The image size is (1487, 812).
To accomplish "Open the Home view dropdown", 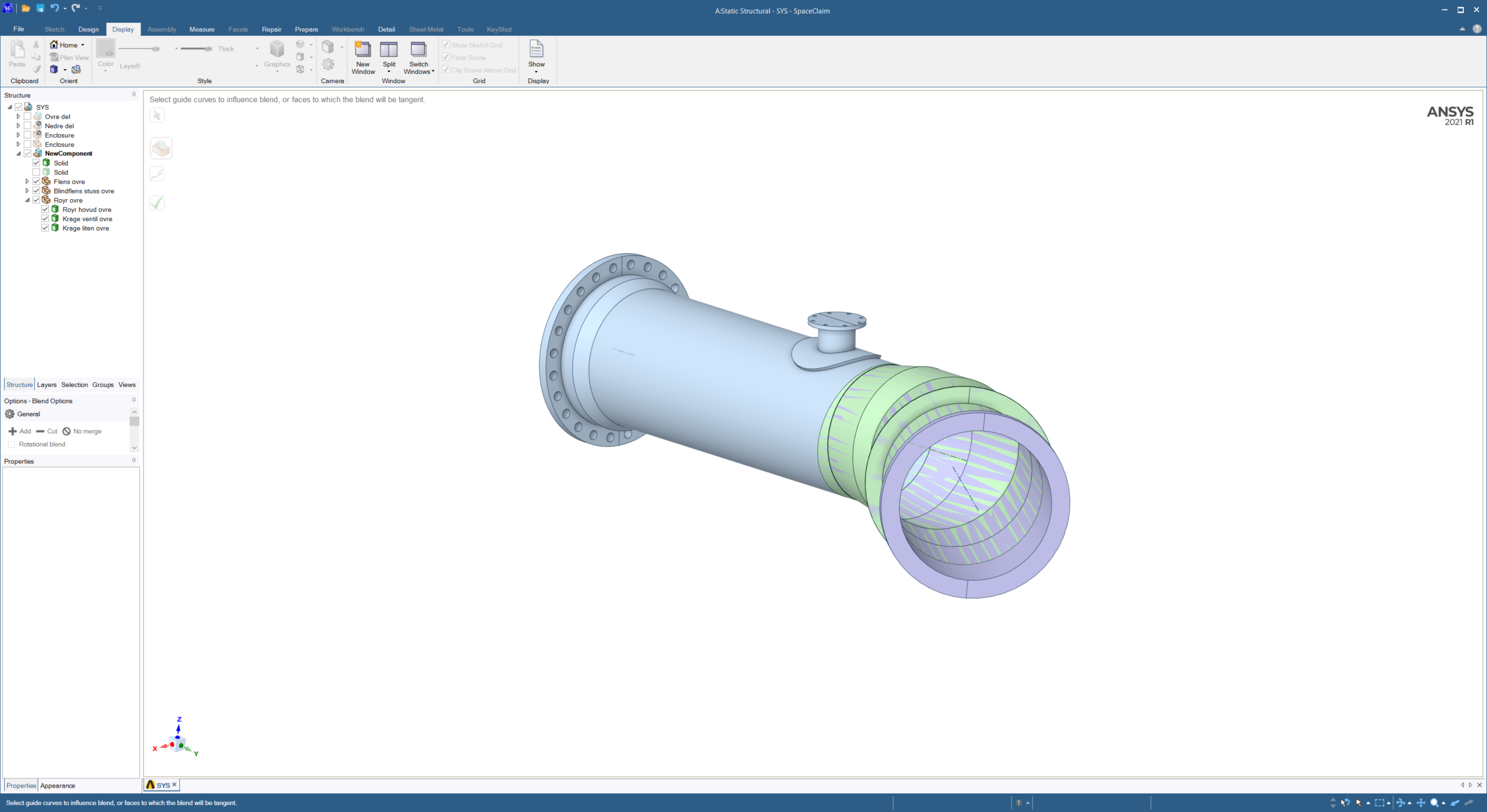I will click(x=82, y=45).
